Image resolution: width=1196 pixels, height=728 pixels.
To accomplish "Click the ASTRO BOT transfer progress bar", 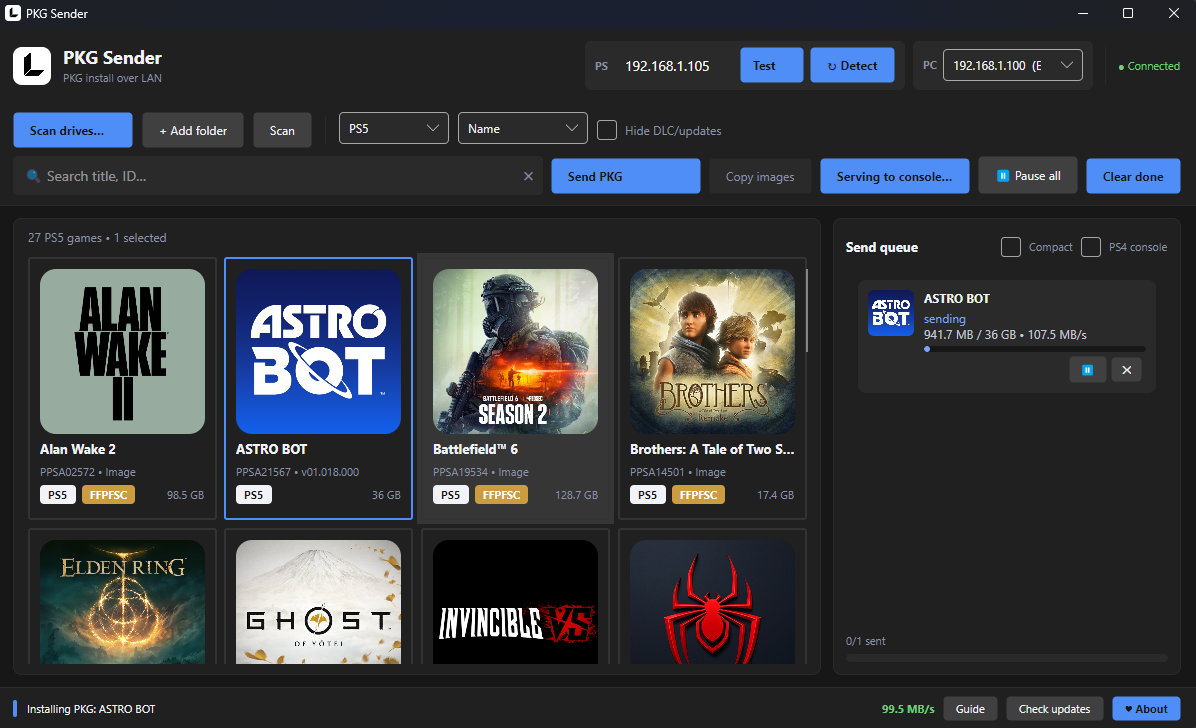I will pos(1034,349).
